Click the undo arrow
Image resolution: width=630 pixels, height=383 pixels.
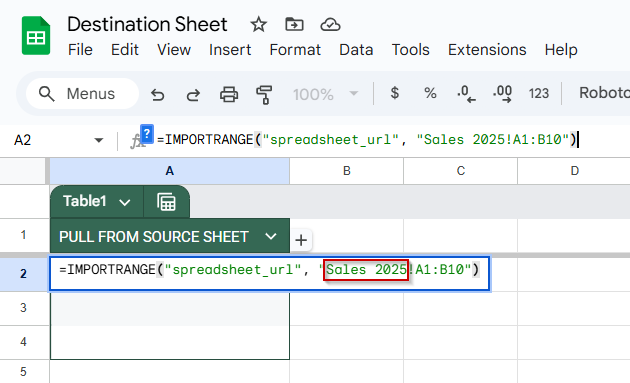click(x=158, y=95)
